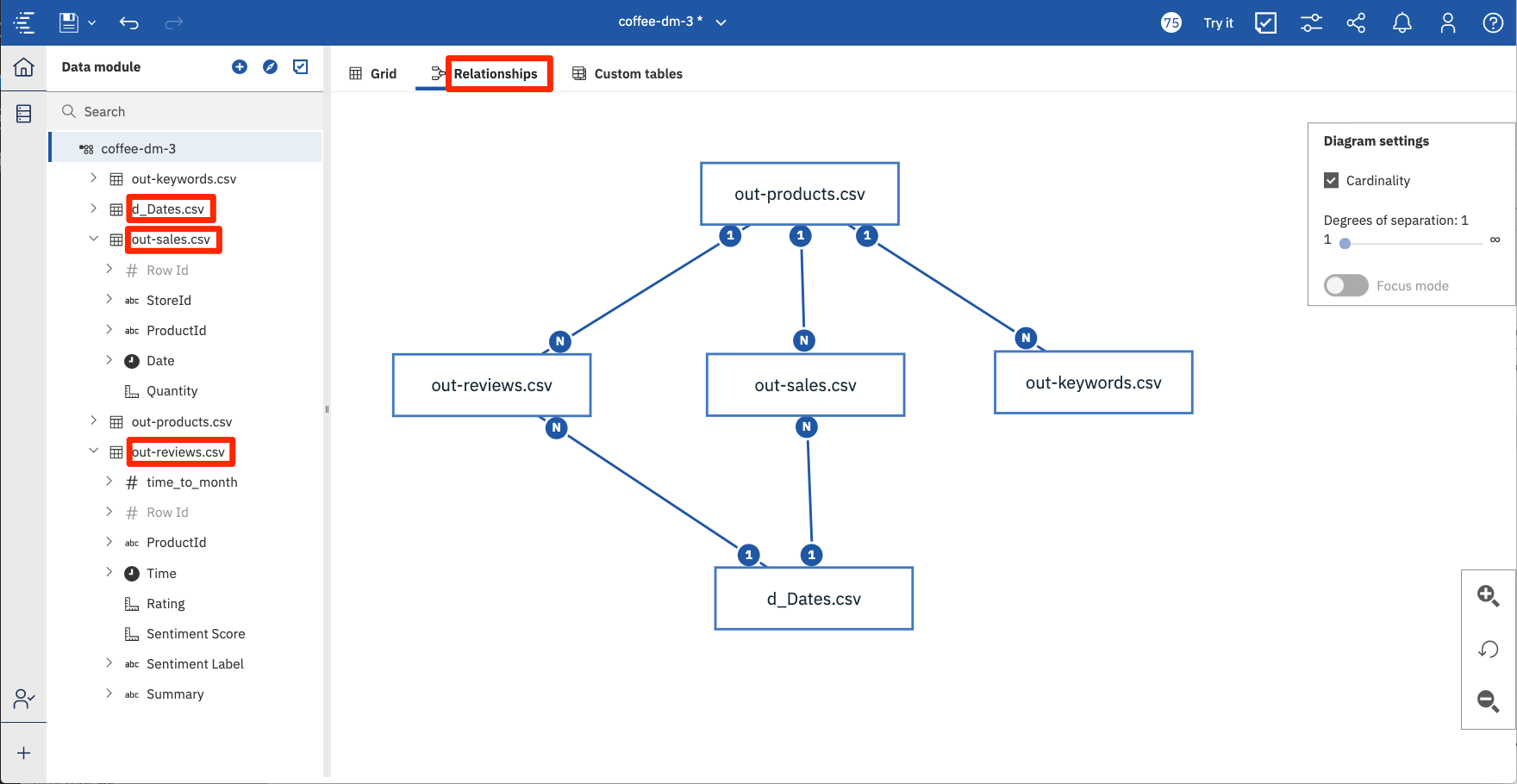Select the d_Dates.csv diagram node
The height and width of the screenshot is (784, 1517).
814,599
